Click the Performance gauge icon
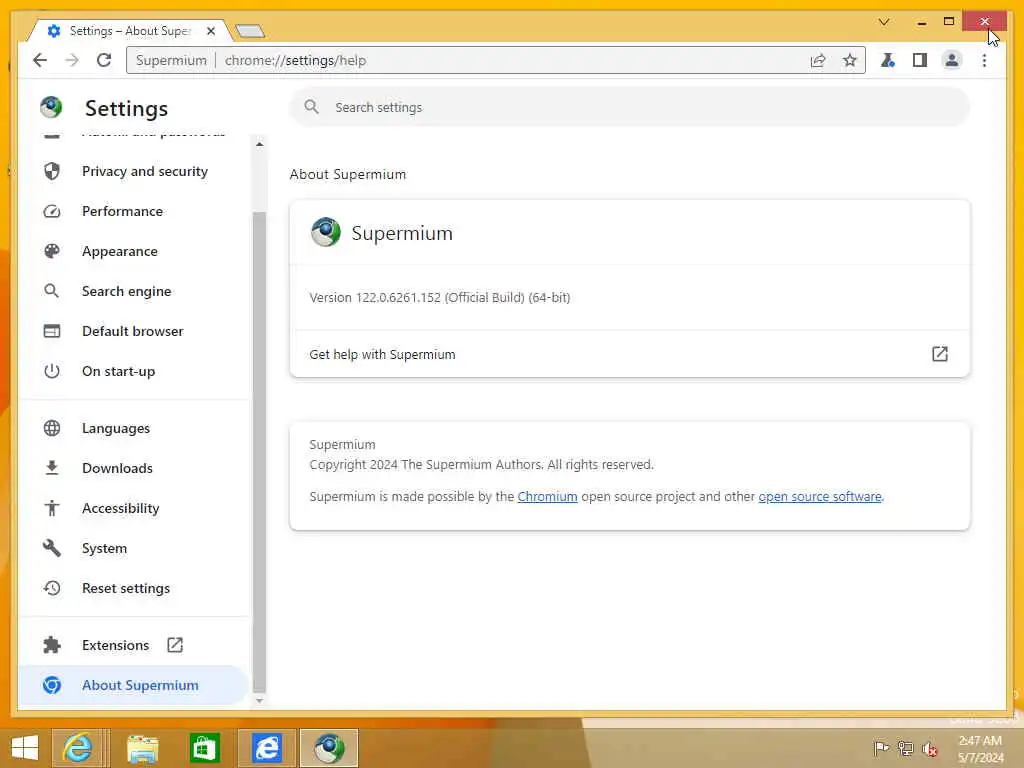Viewport: 1024px width, 768px height. pyautogui.click(x=52, y=211)
